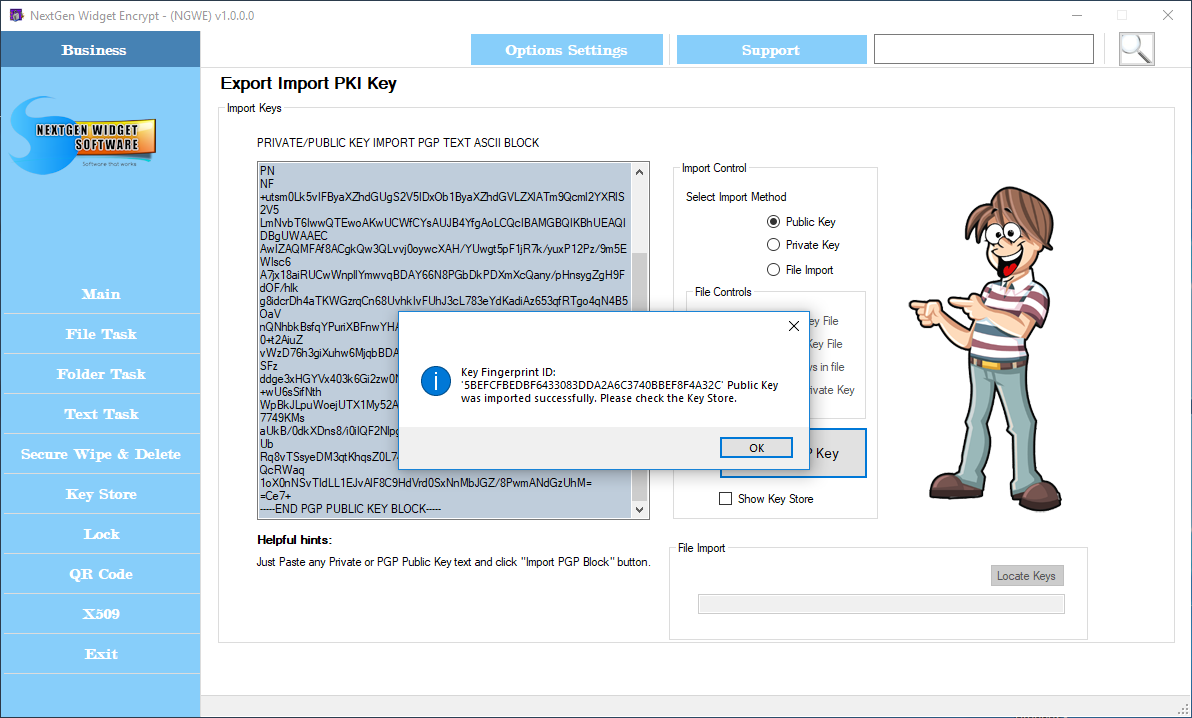Open the Text Task page

point(101,414)
